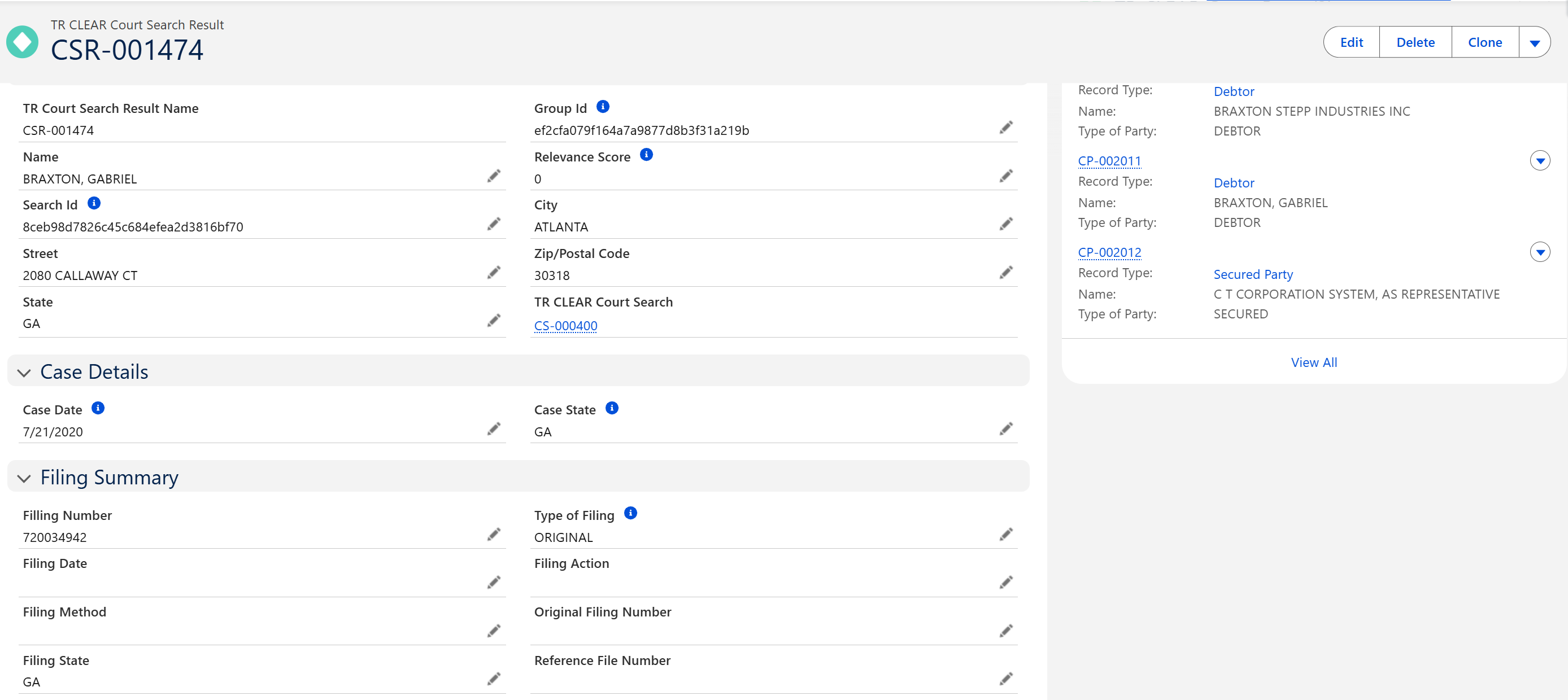Click the Clone button
This screenshot has height=700, width=1568.
click(1484, 42)
